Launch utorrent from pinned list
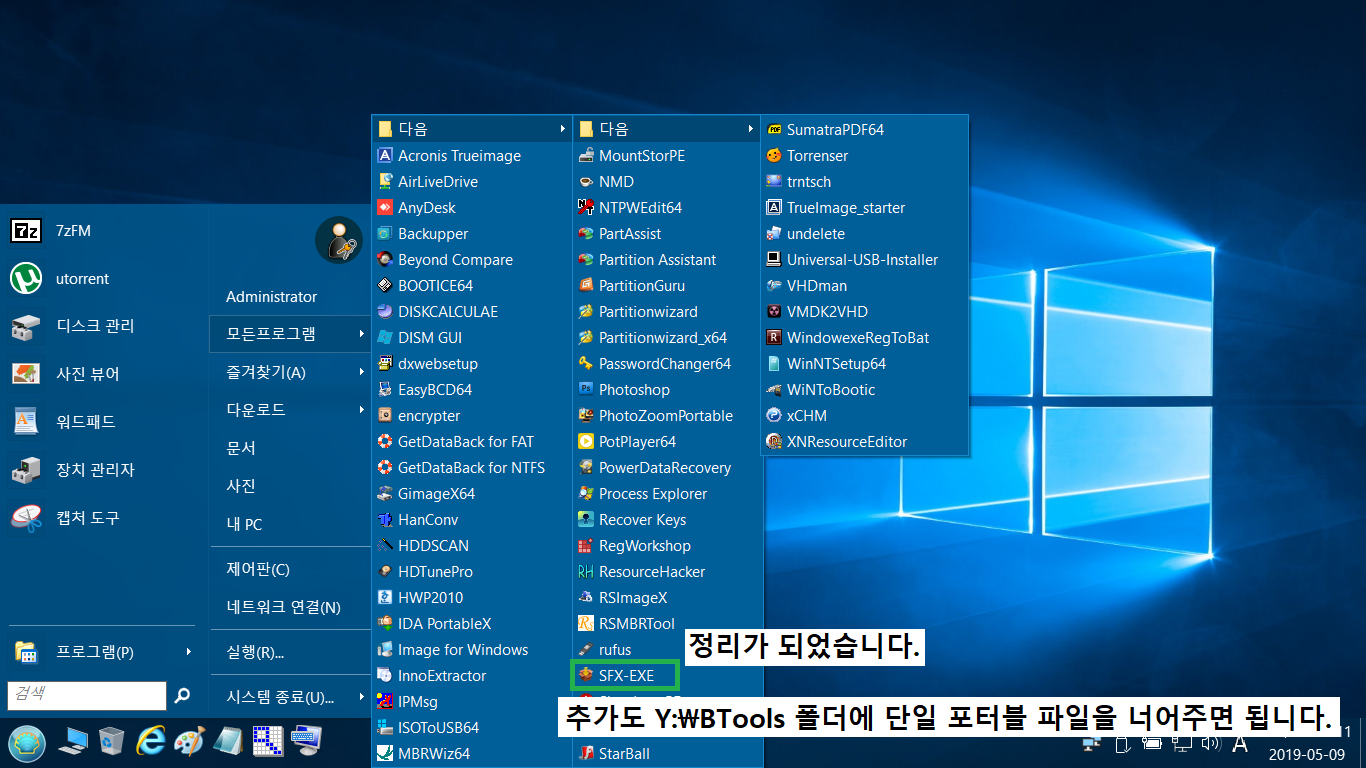This screenshot has height=768, width=1366. coord(60,279)
